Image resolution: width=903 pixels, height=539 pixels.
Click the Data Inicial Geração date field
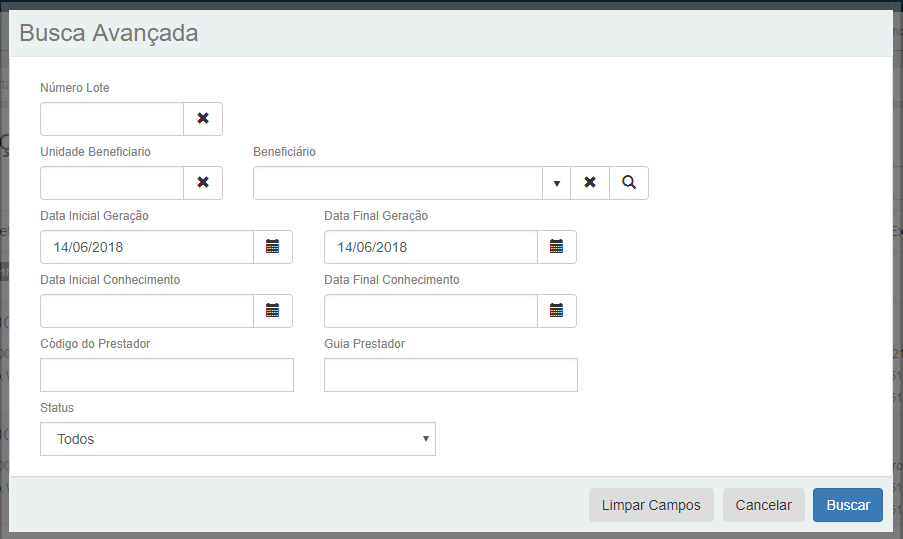coord(146,247)
